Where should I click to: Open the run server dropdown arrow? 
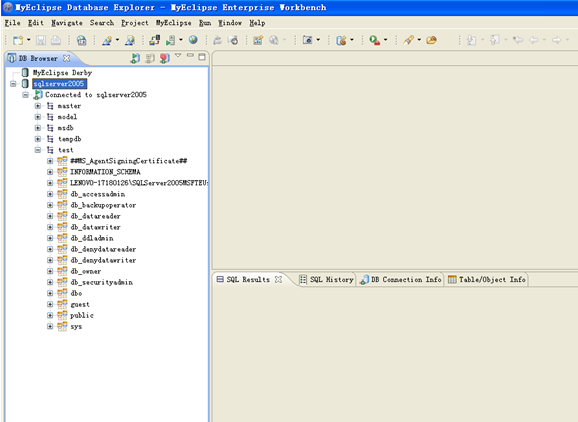tap(181, 40)
